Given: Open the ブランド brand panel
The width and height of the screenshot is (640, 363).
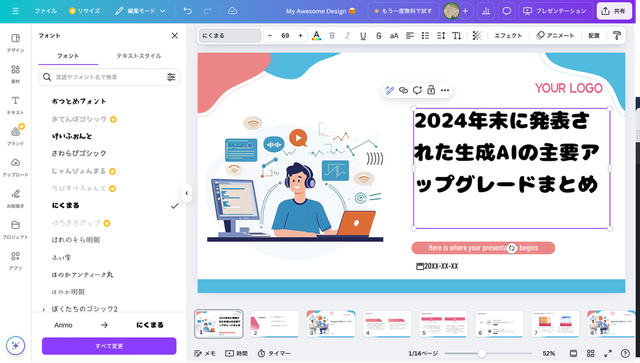Looking at the screenshot, I should coord(16,136).
